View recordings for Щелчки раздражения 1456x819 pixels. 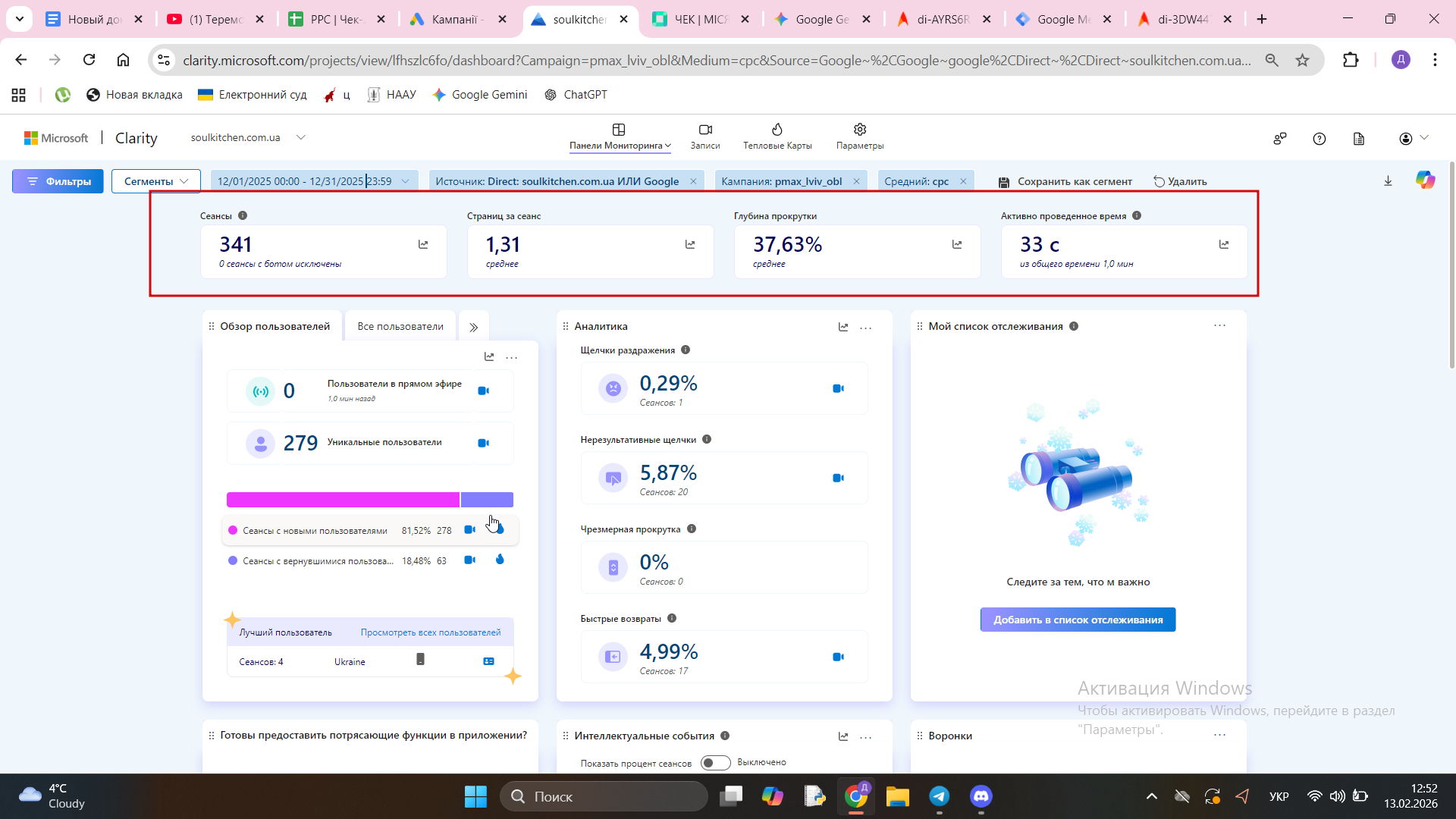pyautogui.click(x=838, y=388)
